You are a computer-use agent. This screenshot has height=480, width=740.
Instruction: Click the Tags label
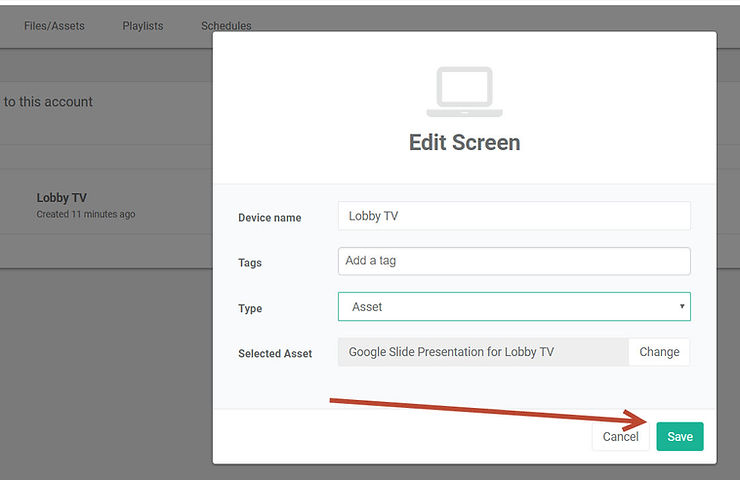250,262
